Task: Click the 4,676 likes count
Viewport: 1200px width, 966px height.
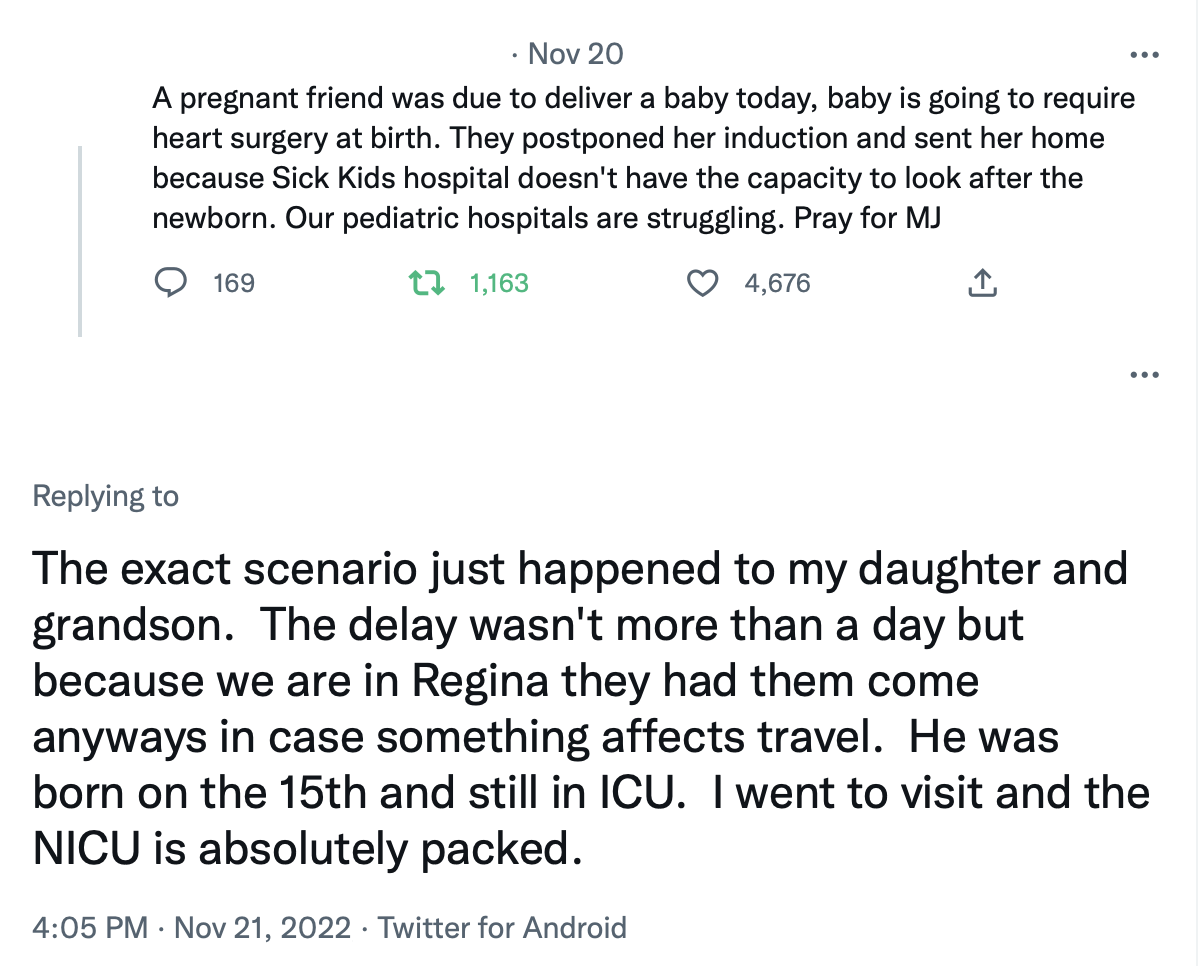Action: click(777, 284)
